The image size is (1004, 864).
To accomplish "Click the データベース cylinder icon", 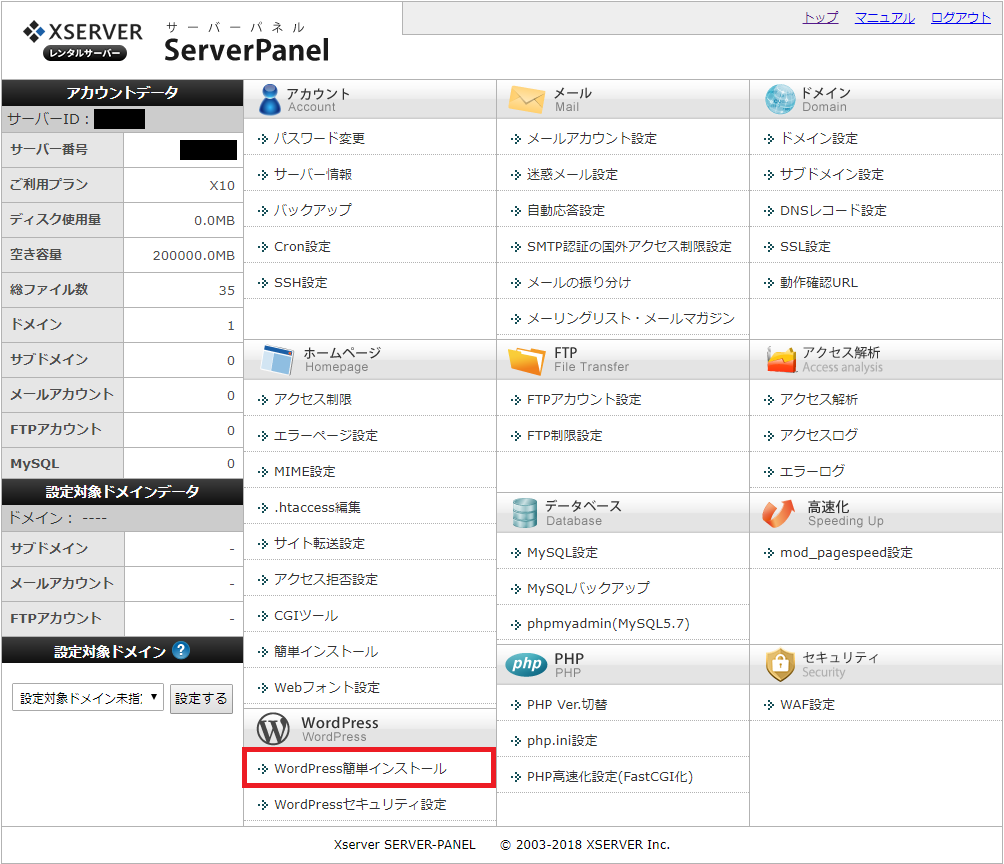I will click(x=525, y=513).
